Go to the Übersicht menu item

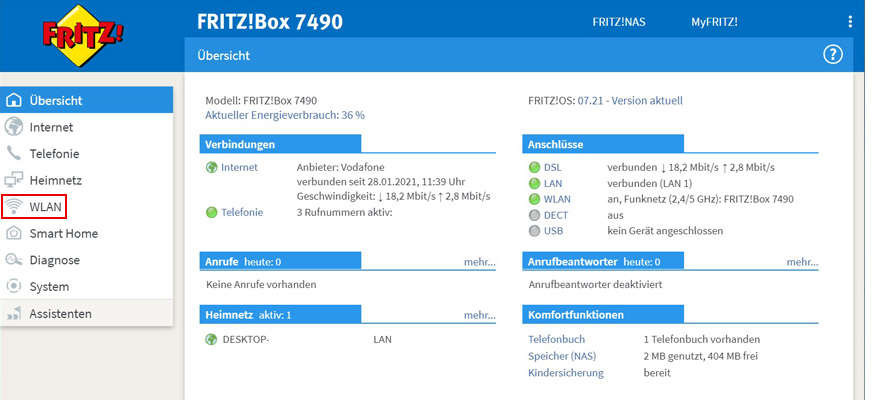(55, 100)
